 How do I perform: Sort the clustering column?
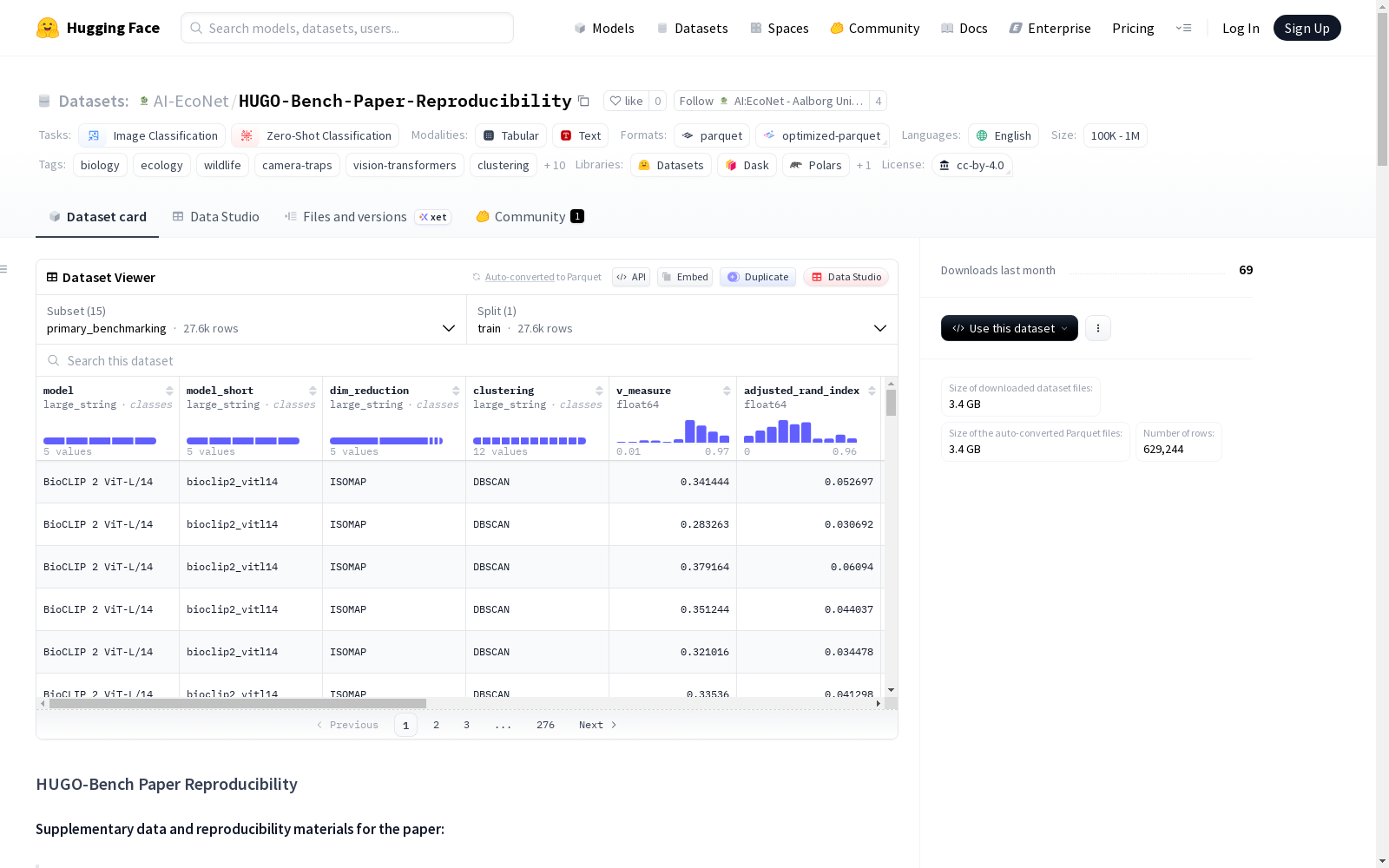(599, 391)
